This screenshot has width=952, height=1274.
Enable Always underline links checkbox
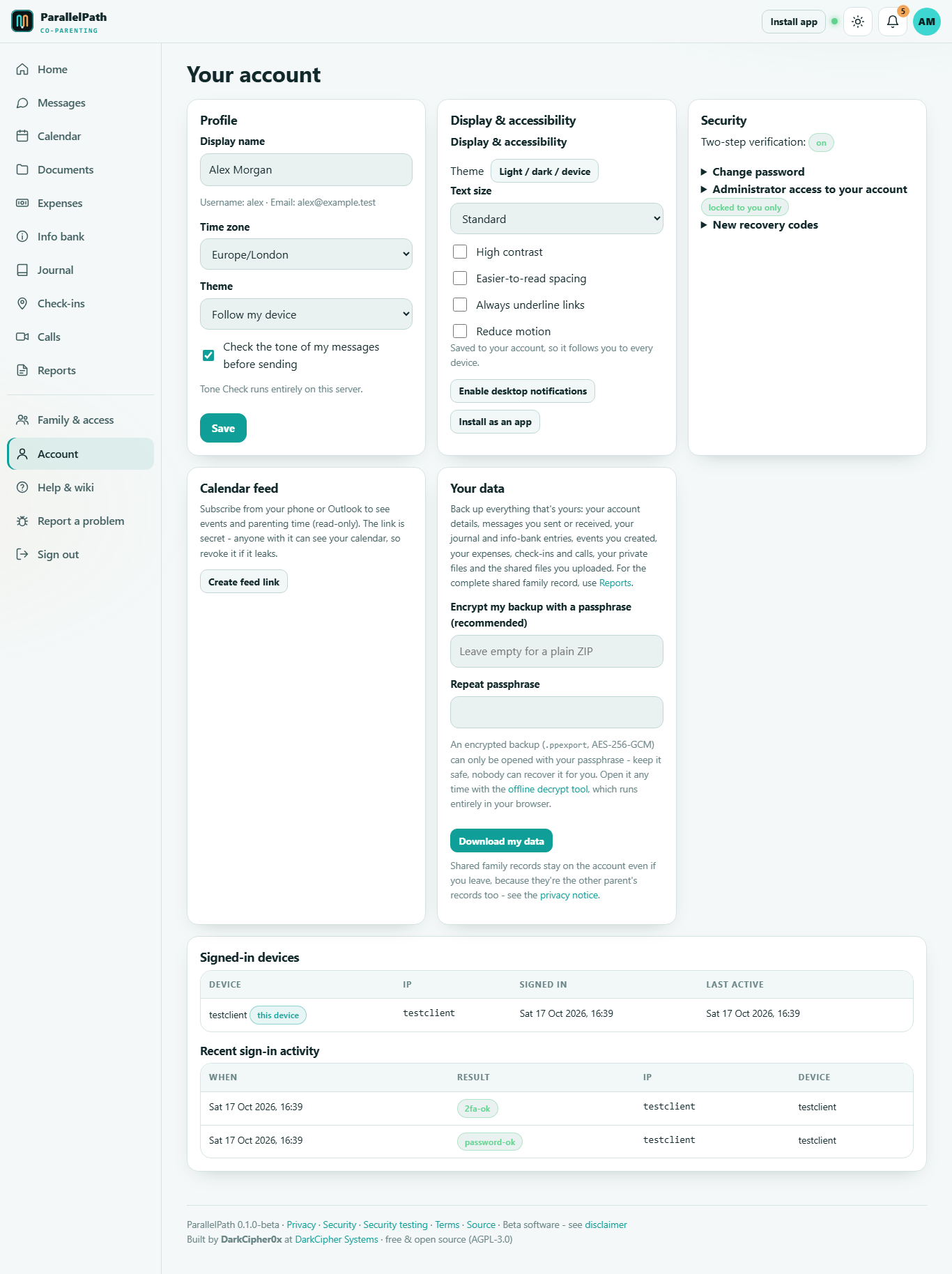460,305
